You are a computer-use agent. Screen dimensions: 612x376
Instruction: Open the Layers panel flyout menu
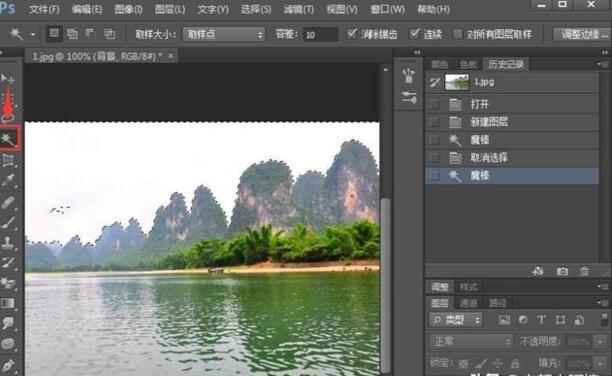(x=603, y=302)
